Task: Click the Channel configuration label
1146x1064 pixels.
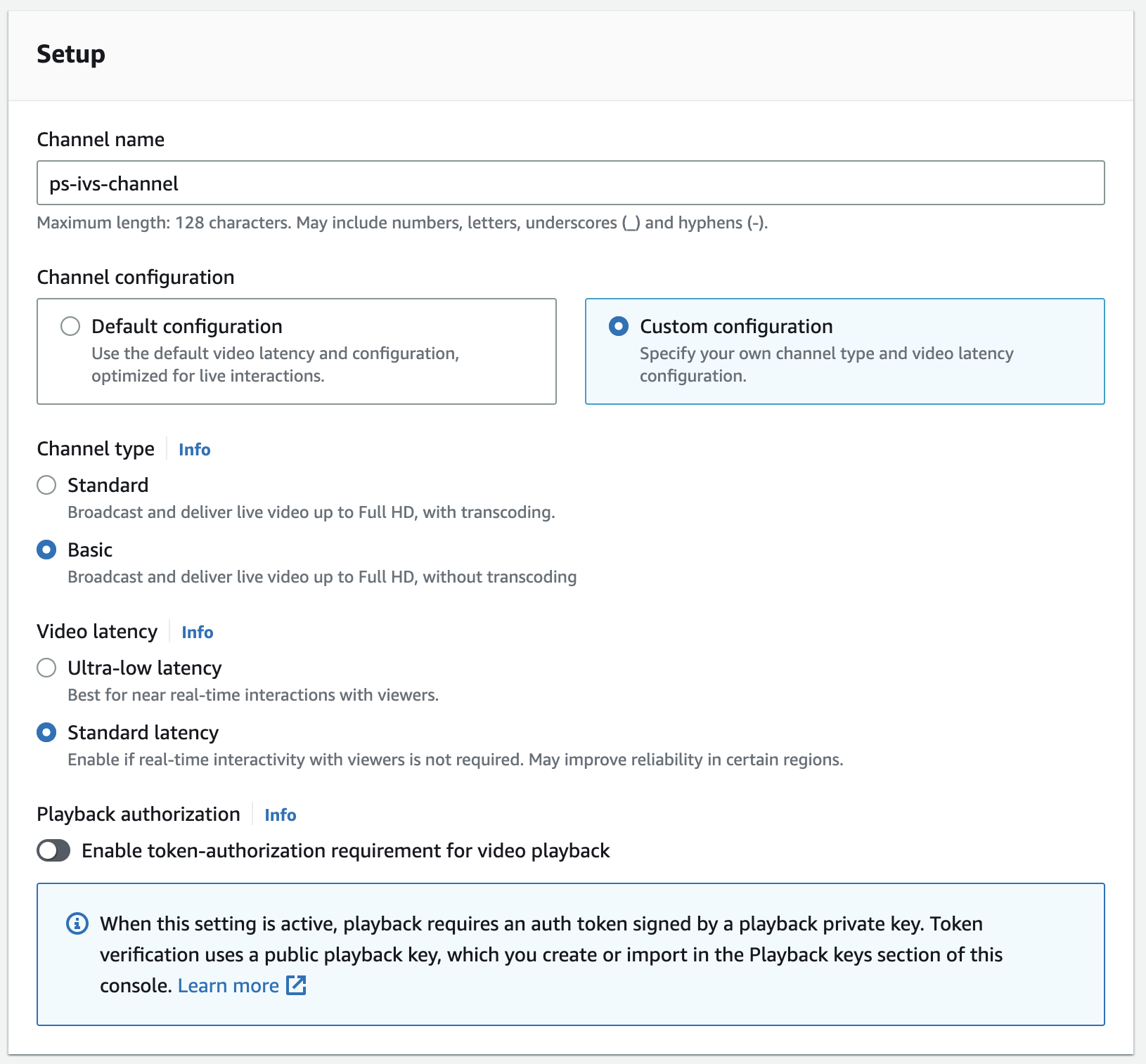Action: [x=136, y=277]
